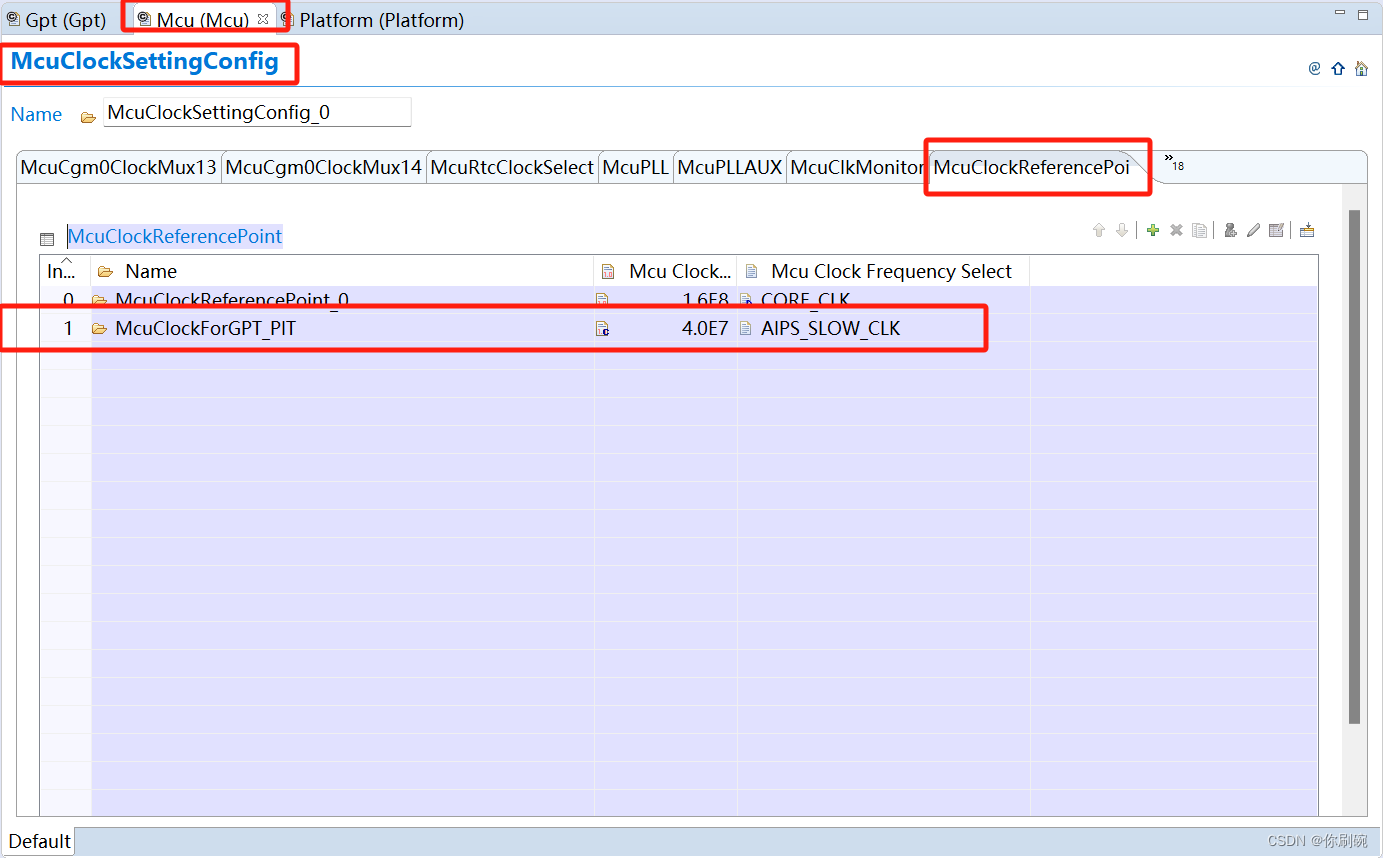Open the McuRtcClockSelect tab
The width and height of the screenshot is (1383, 858).
tap(512, 168)
